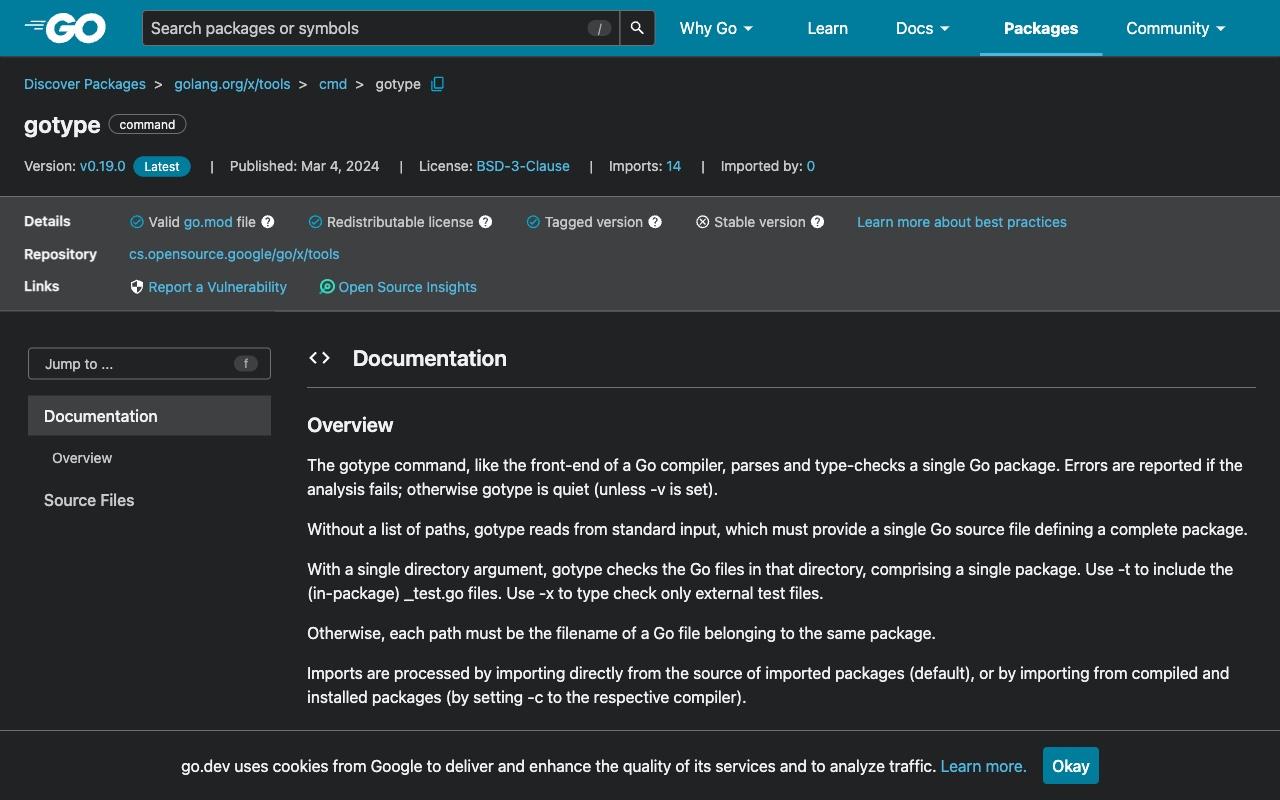This screenshot has height=800, width=1280.
Task: Open version v0.19.0 link
Action: [x=103, y=166]
